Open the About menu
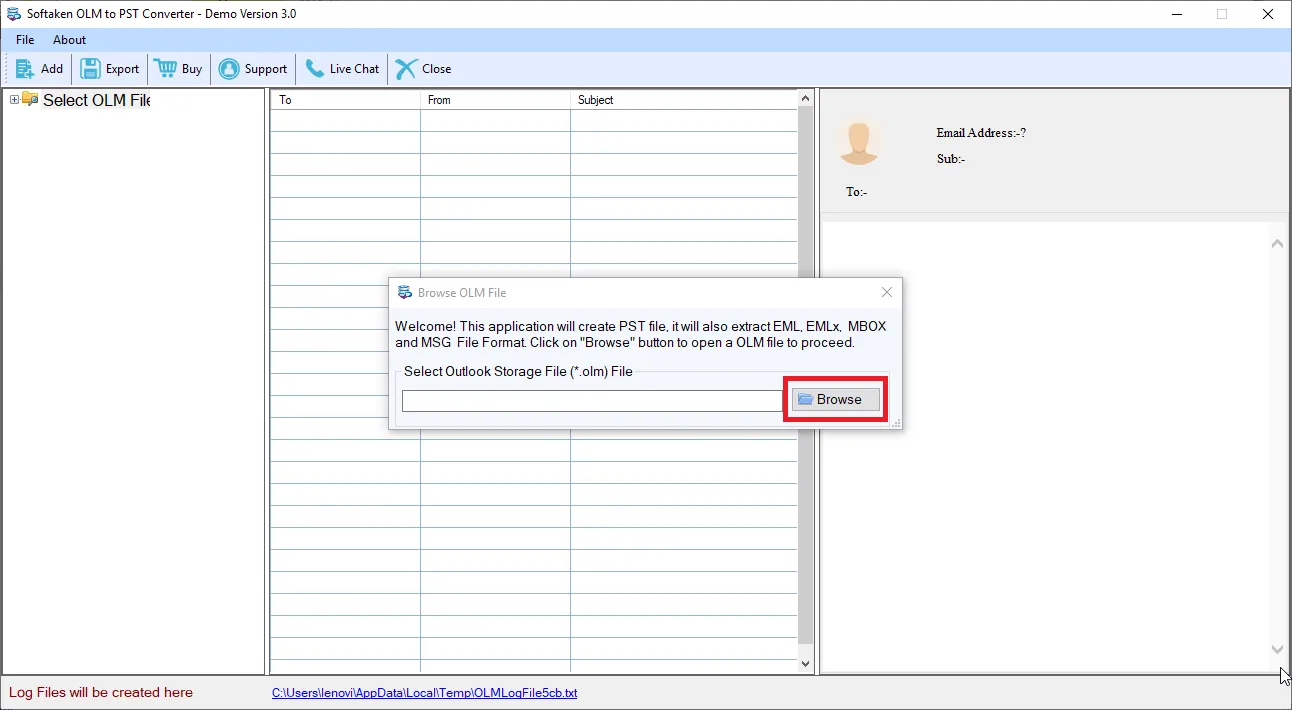 point(70,40)
